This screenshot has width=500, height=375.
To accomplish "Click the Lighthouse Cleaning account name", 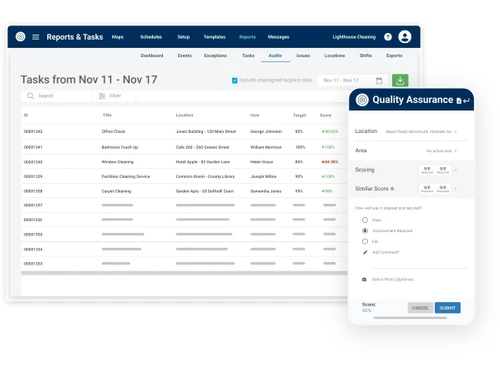I will (x=354, y=37).
